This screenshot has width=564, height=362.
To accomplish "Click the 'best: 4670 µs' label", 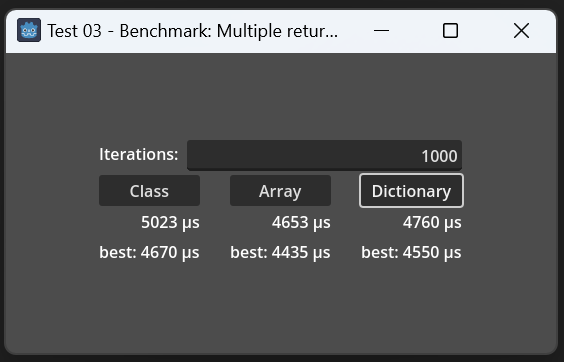I will tap(149, 253).
